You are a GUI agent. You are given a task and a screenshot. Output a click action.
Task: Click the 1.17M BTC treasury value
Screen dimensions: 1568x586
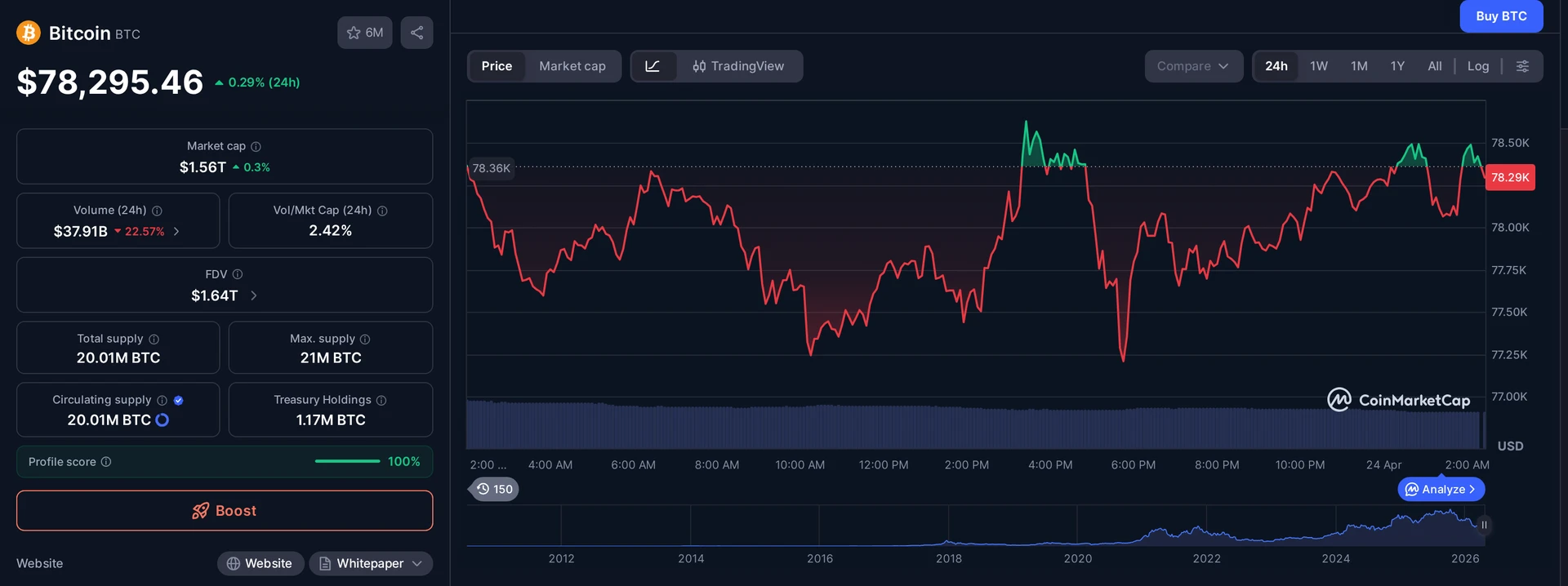331,420
